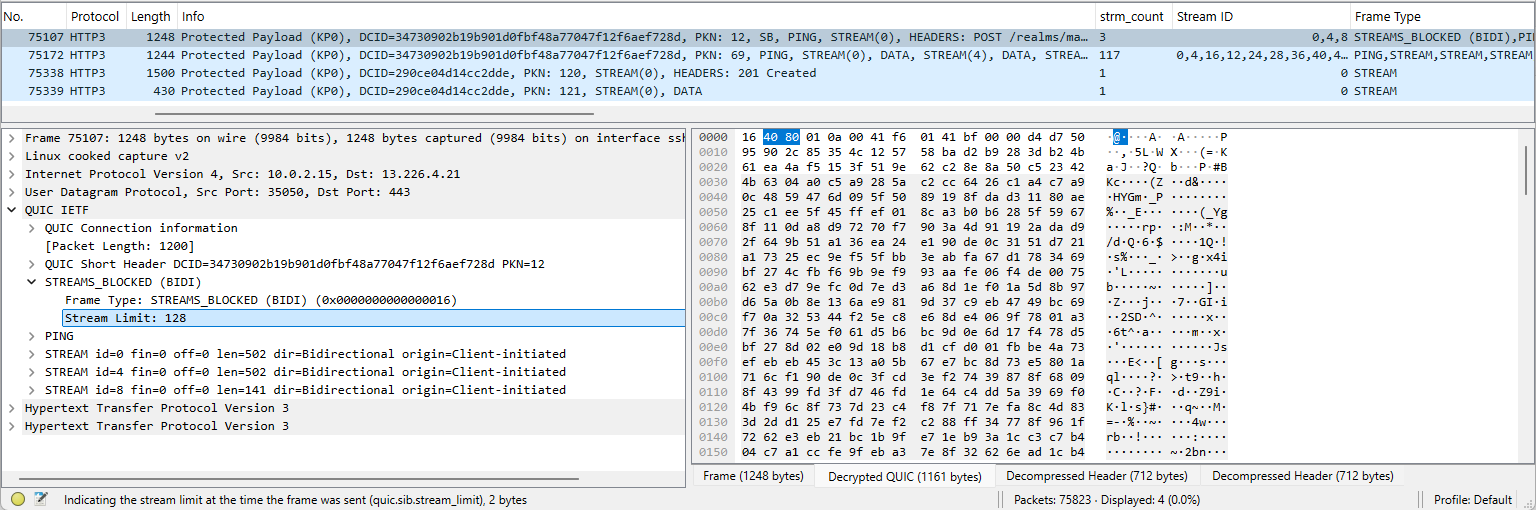The width and height of the screenshot is (1536, 510).
Task: Expand QUIC Connection information node
Action: (x=31, y=228)
